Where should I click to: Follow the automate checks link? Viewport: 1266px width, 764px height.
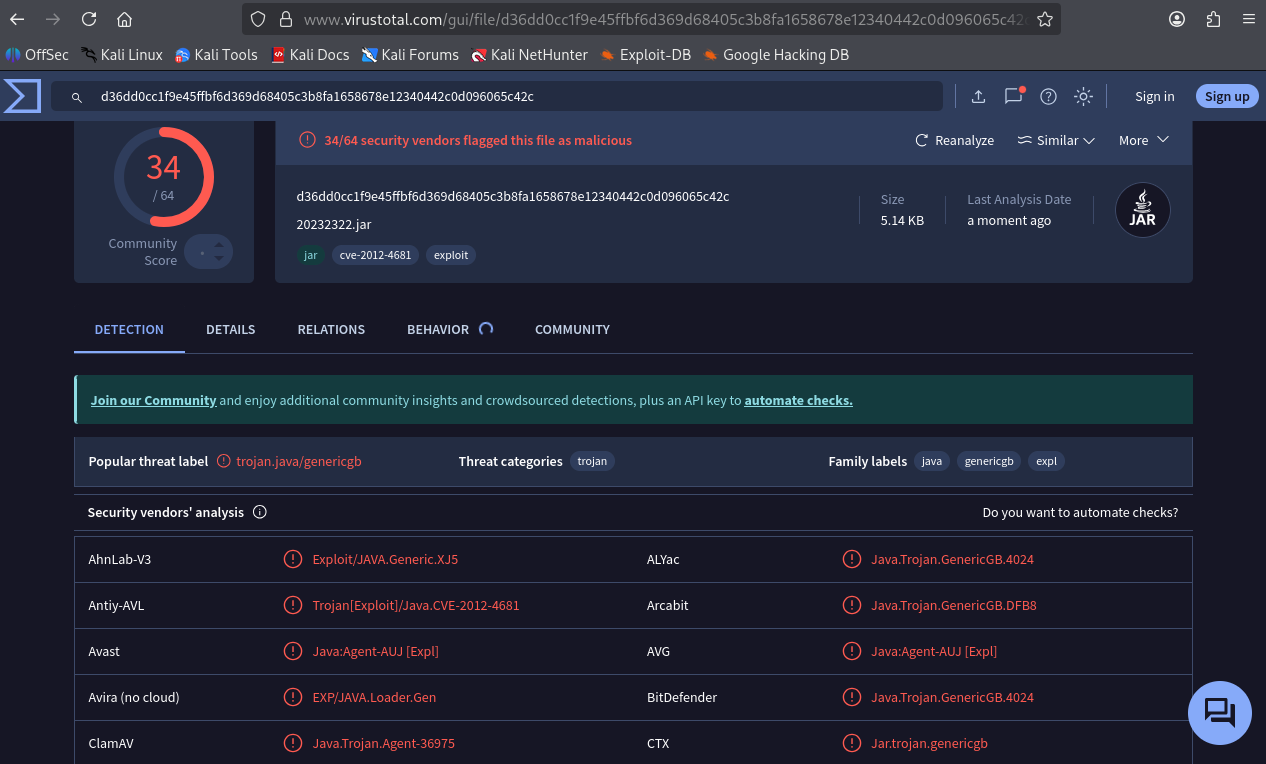(798, 400)
